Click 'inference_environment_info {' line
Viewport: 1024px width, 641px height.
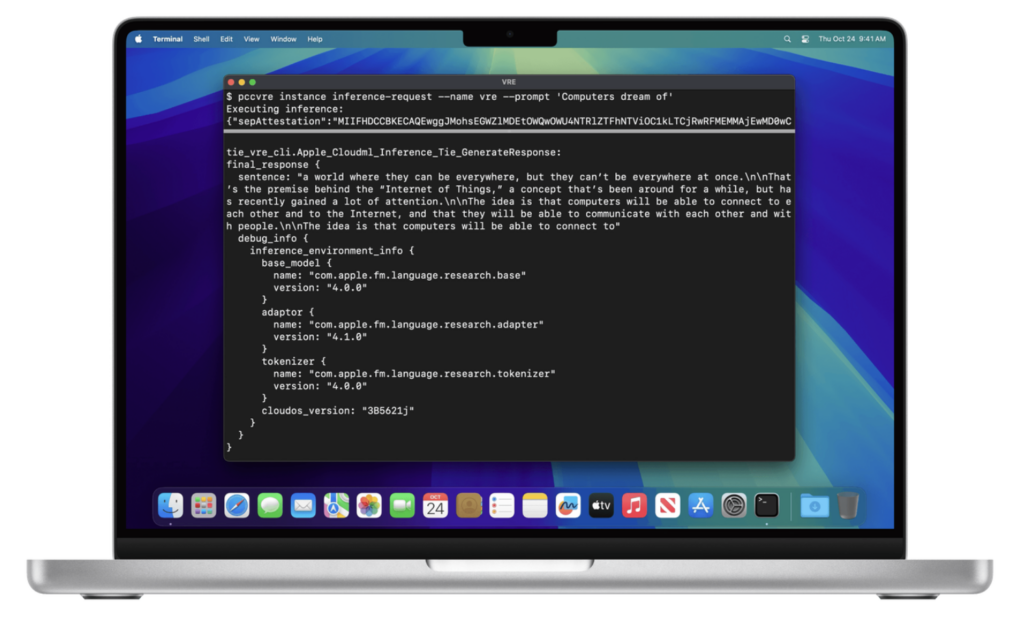pyautogui.click(x=332, y=251)
